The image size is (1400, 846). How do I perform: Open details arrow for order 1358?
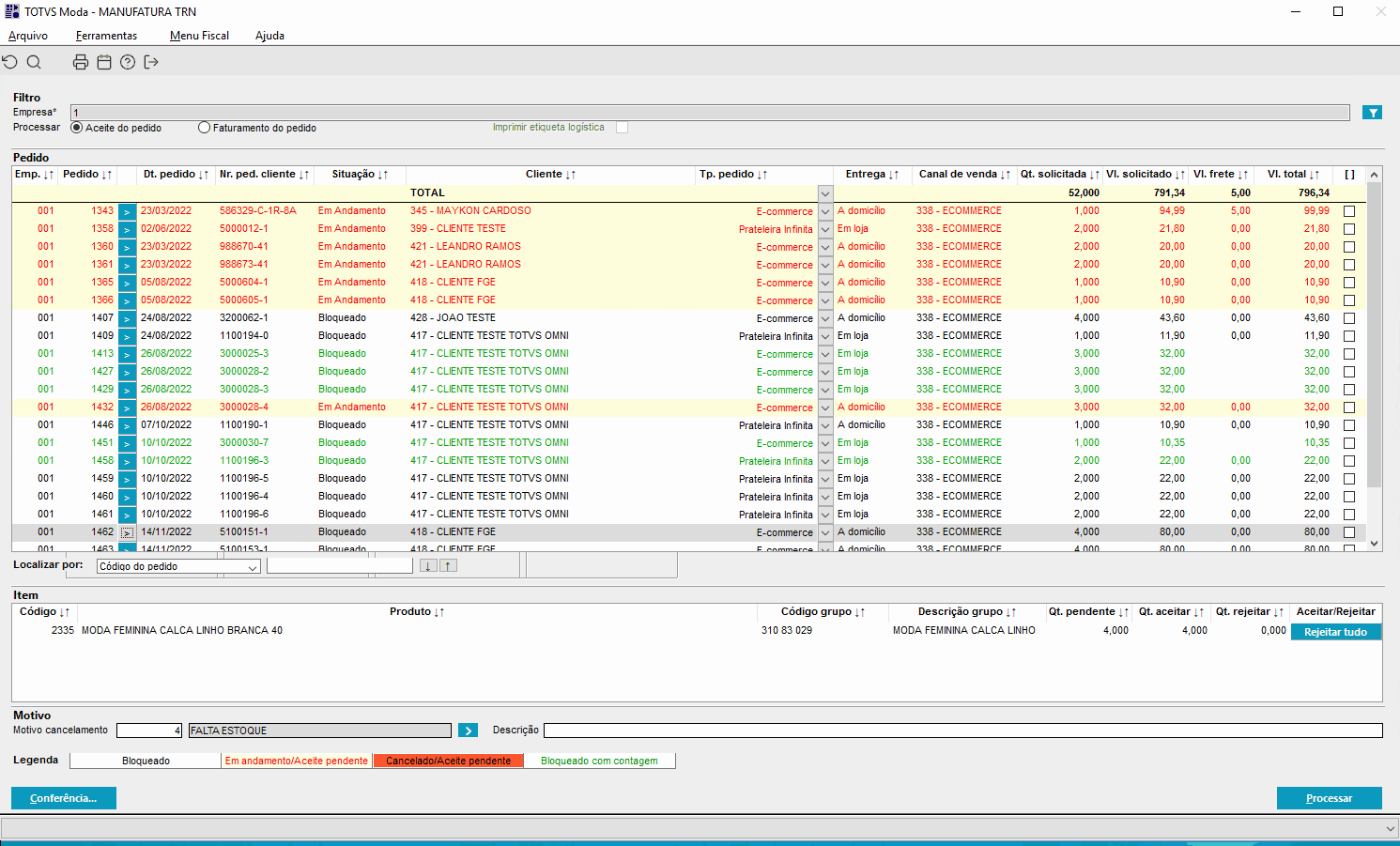(x=127, y=229)
